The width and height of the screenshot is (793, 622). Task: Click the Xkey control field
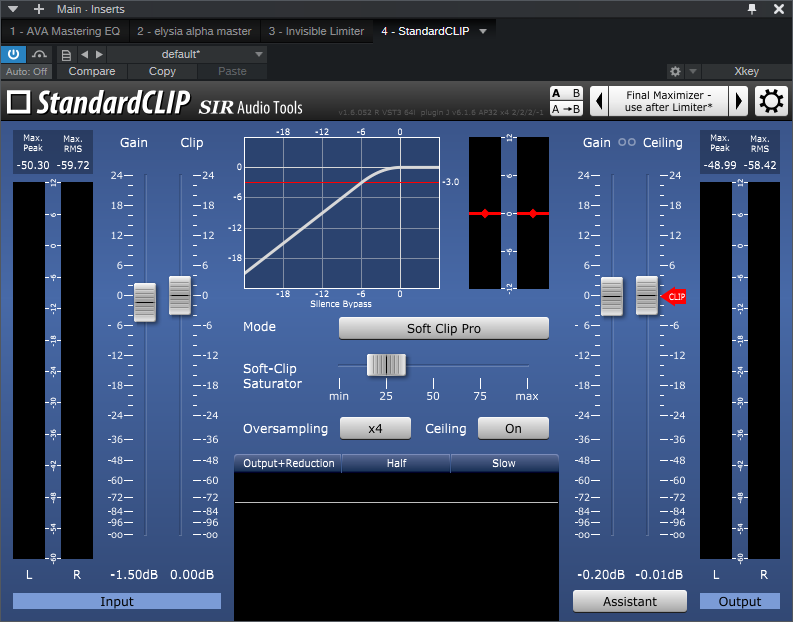(x=746, y=71)
